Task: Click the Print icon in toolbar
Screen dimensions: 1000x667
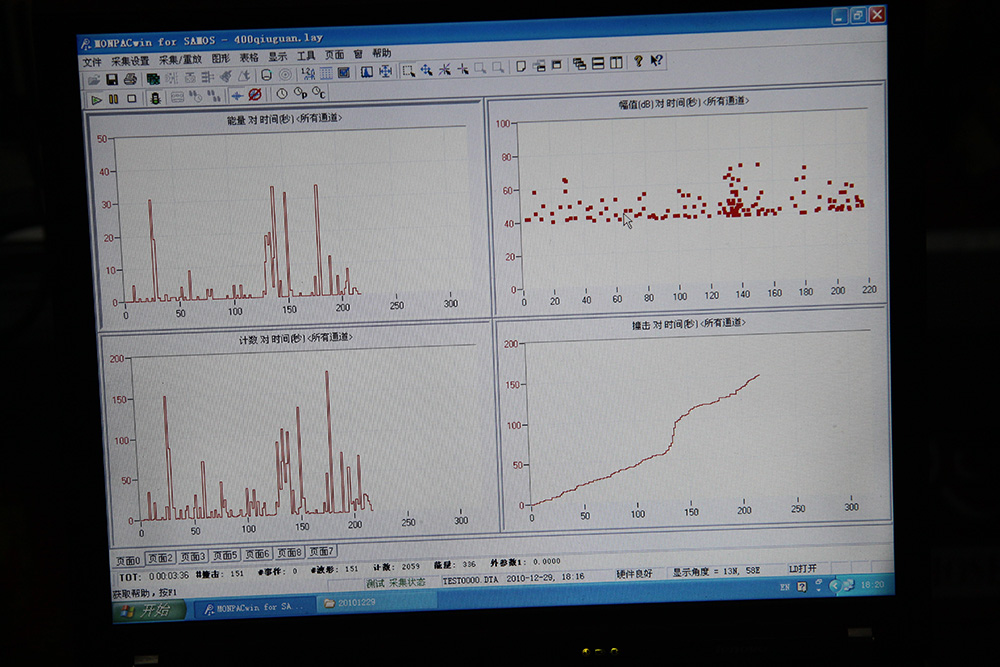Action: click(130, 78)
